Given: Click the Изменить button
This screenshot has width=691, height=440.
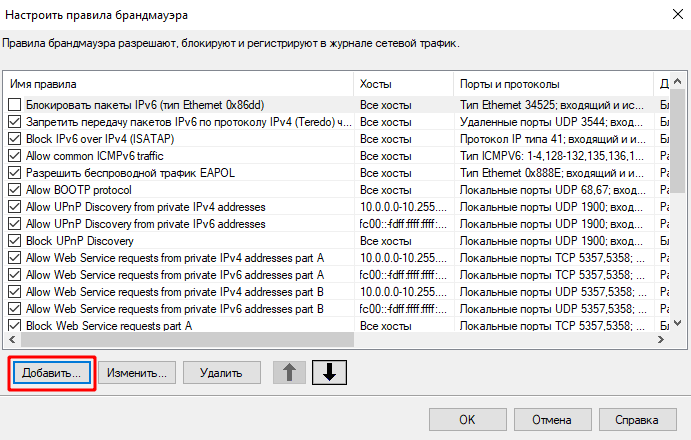Looking at the screenshot, I should 138,373.
